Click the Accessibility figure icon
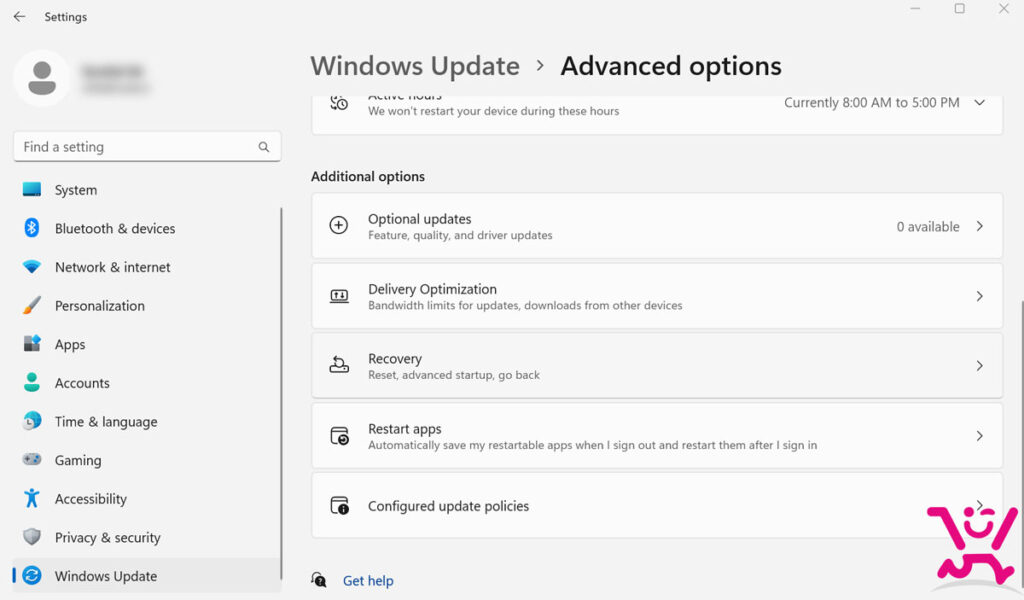The image size is (1024, 600). coord(31,498)
